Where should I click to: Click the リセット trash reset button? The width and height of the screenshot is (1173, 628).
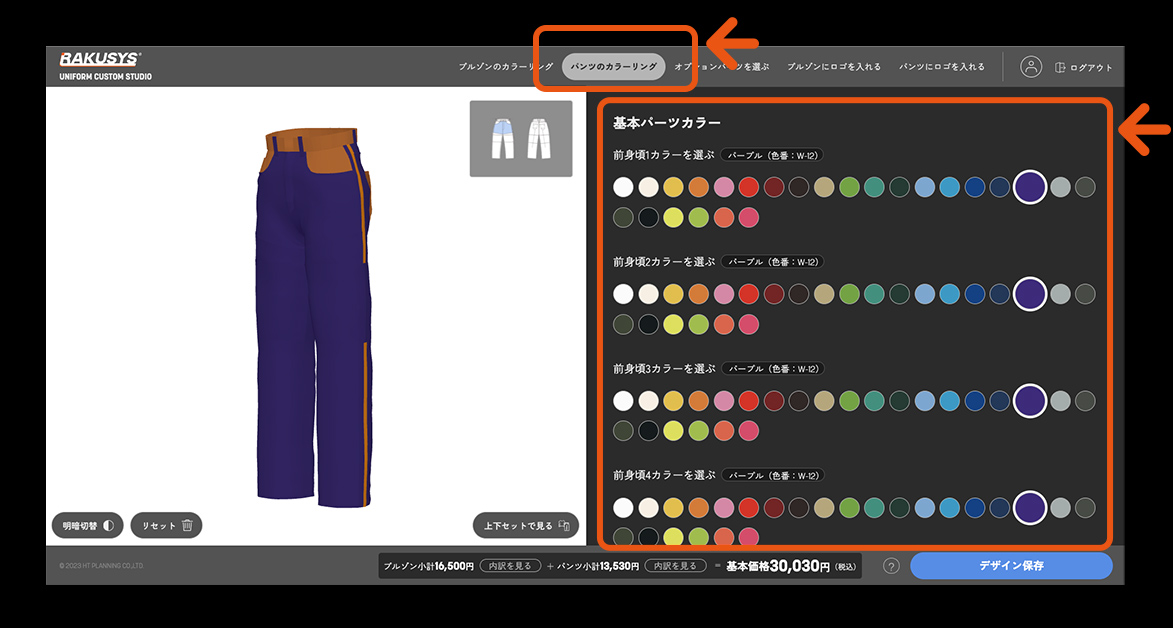[x=166, y=525]
